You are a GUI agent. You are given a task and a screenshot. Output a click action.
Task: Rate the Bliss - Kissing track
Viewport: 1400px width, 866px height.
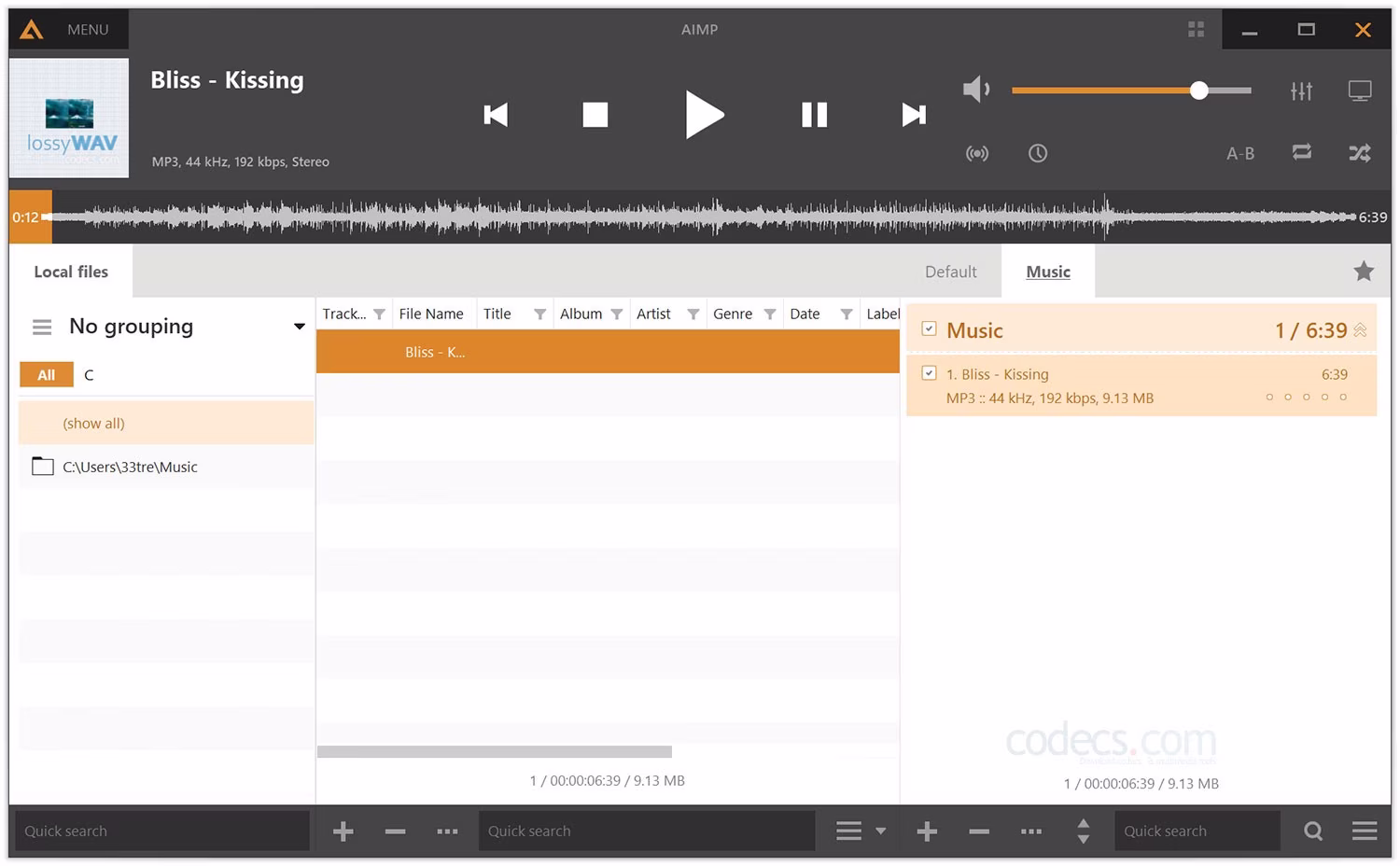1307,397
